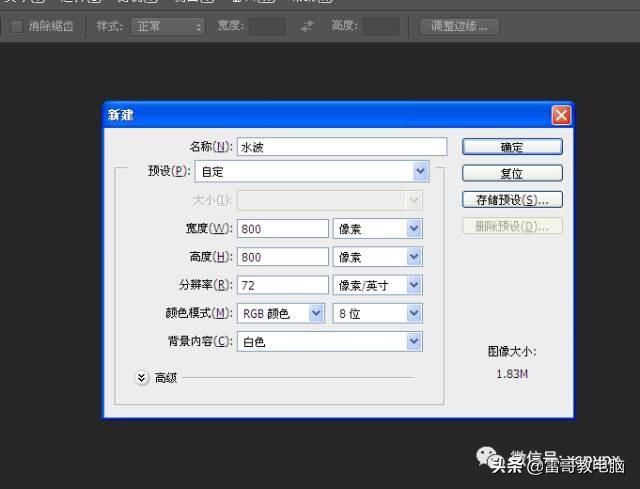Click the 图像大小: label

(512, 351)
